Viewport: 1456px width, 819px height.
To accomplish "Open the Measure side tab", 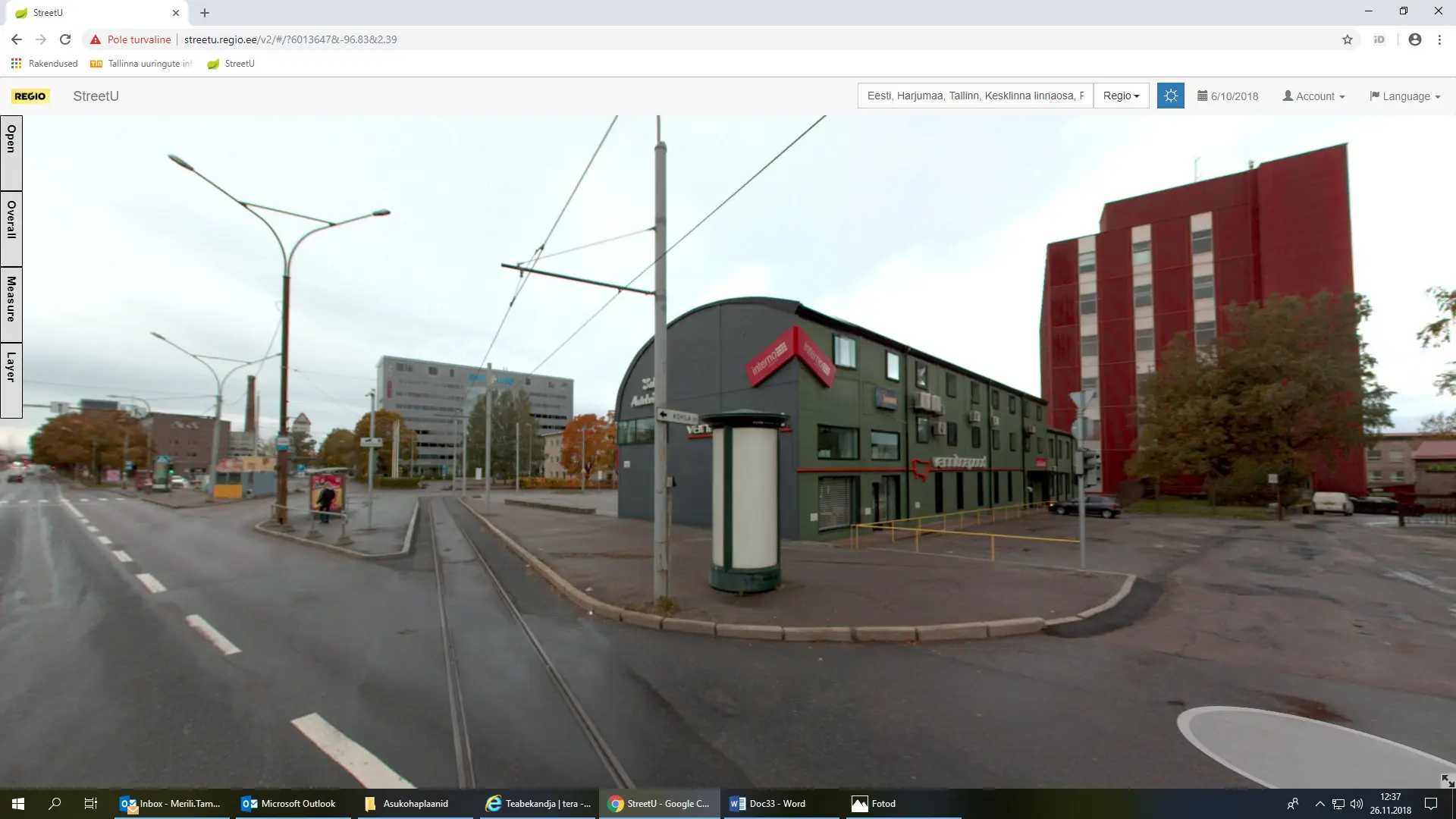I will click(11, 303).
